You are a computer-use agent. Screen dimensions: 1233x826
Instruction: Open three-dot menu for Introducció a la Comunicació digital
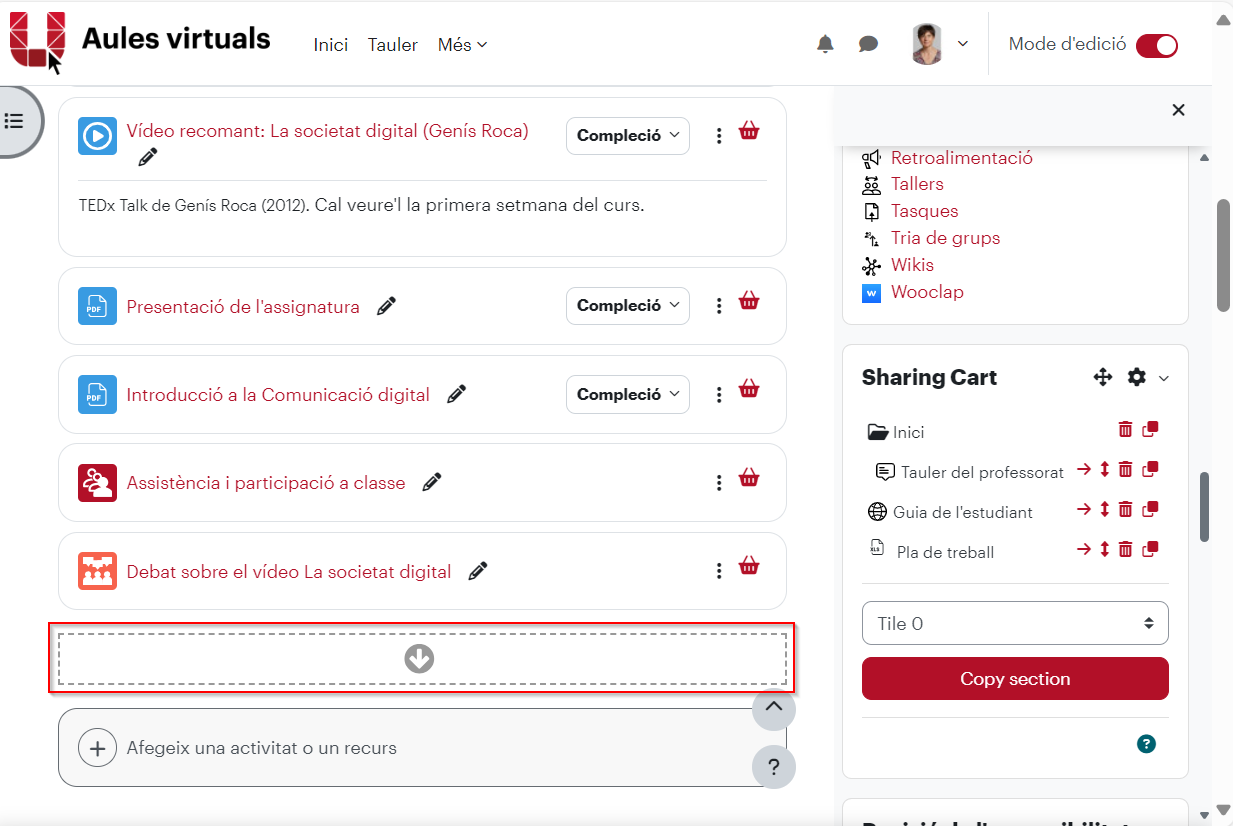[x=719, y=395]
